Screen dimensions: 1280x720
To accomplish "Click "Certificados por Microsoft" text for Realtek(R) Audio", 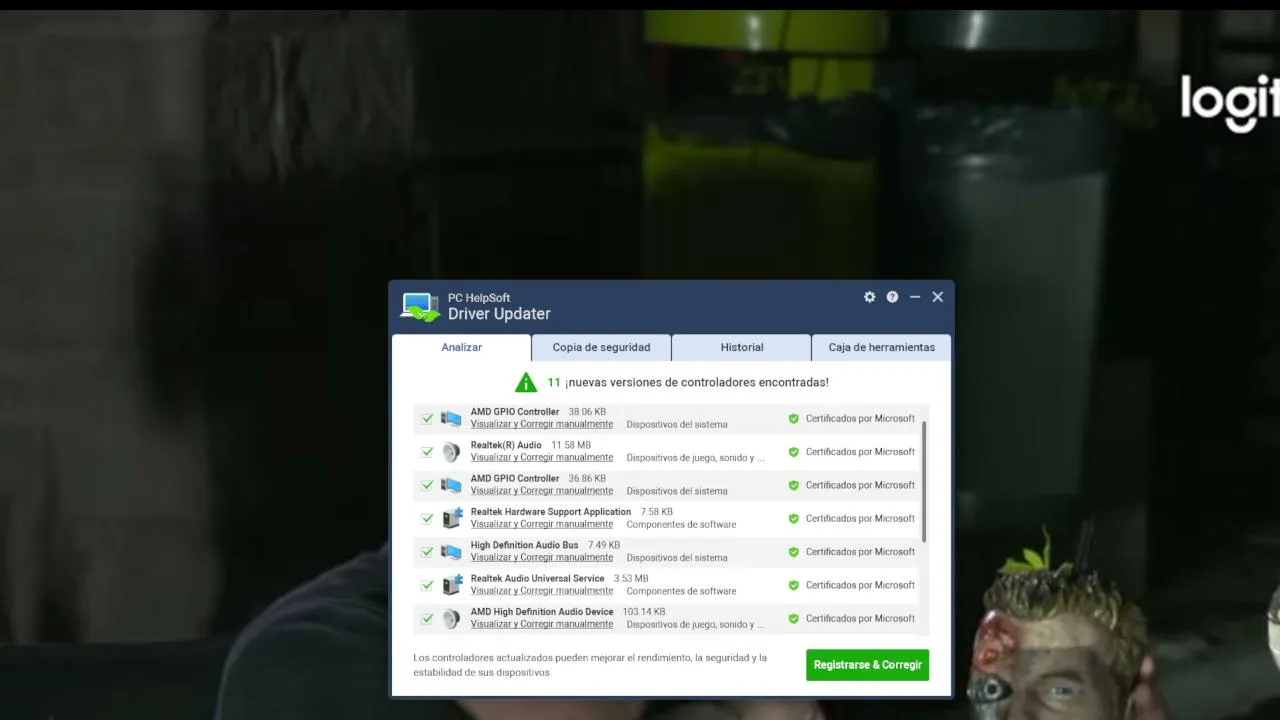I will 860,452.
